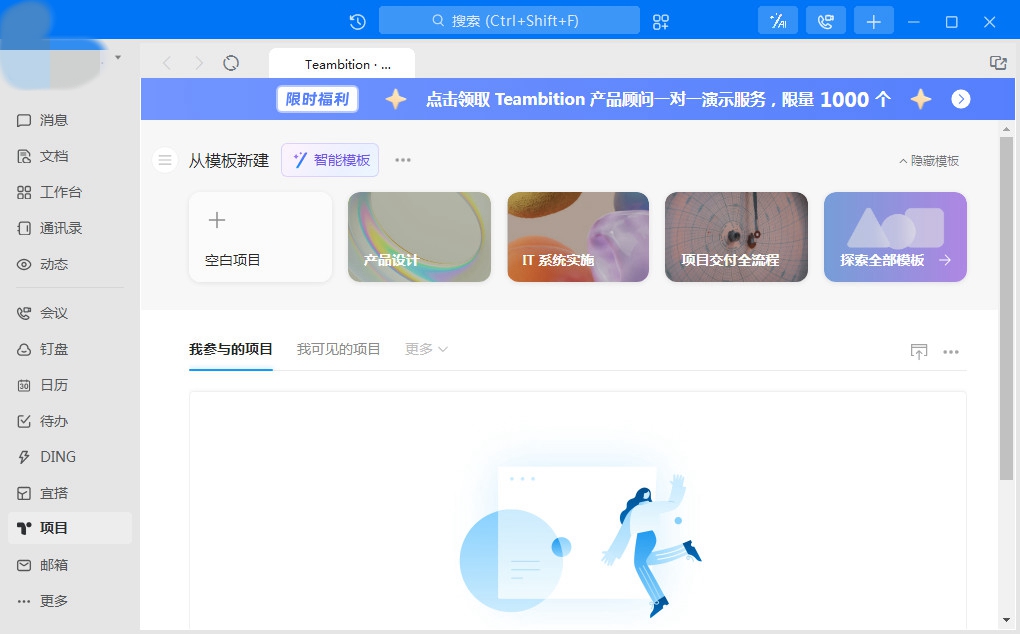Open the three-dot menu next to 智能模板
The height and width of the screenshot is (634, 1020).
[x=403, y=160]
